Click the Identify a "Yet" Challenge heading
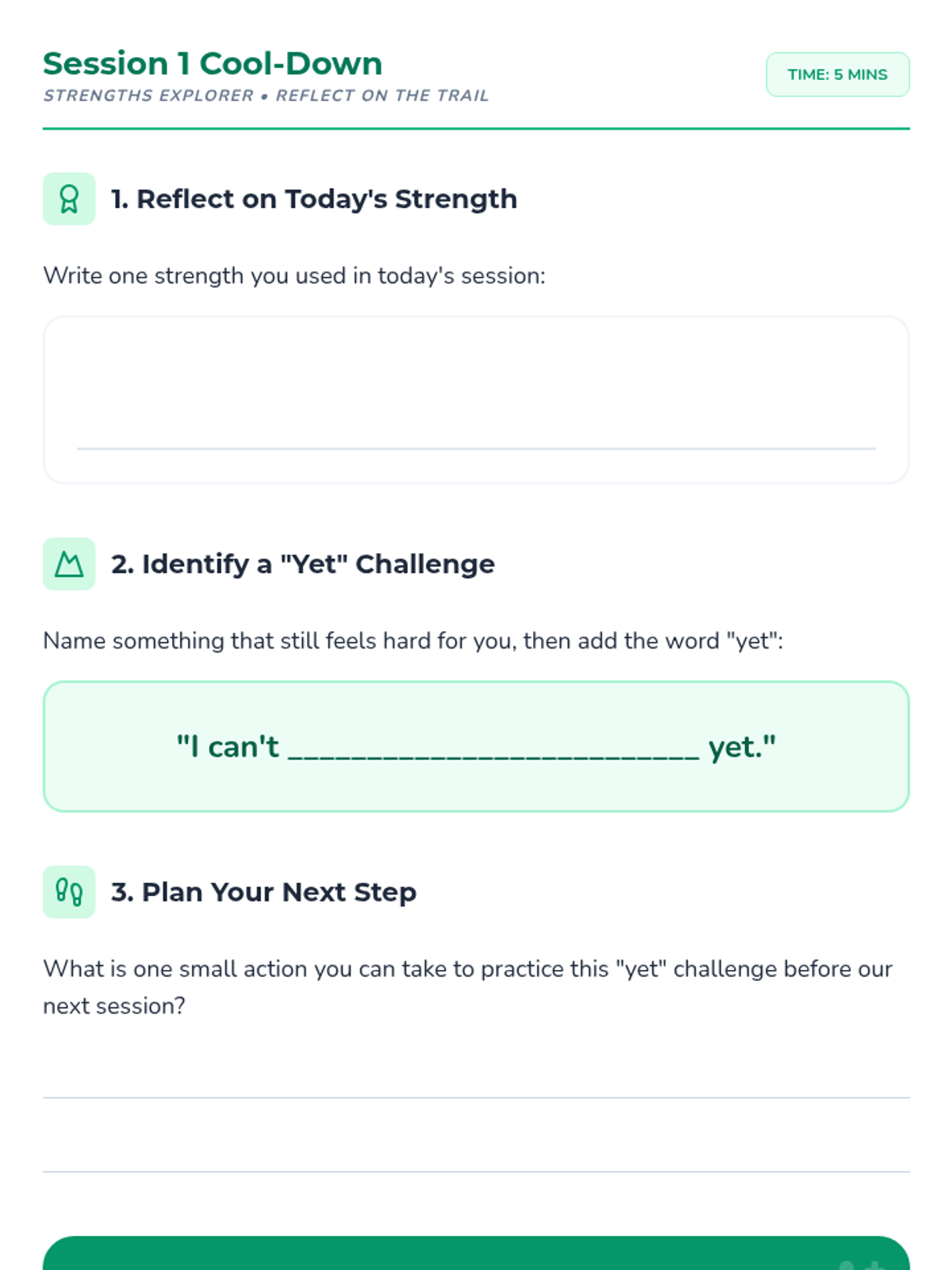Screen dimensions: 952x1270 (x=302, y=564)
